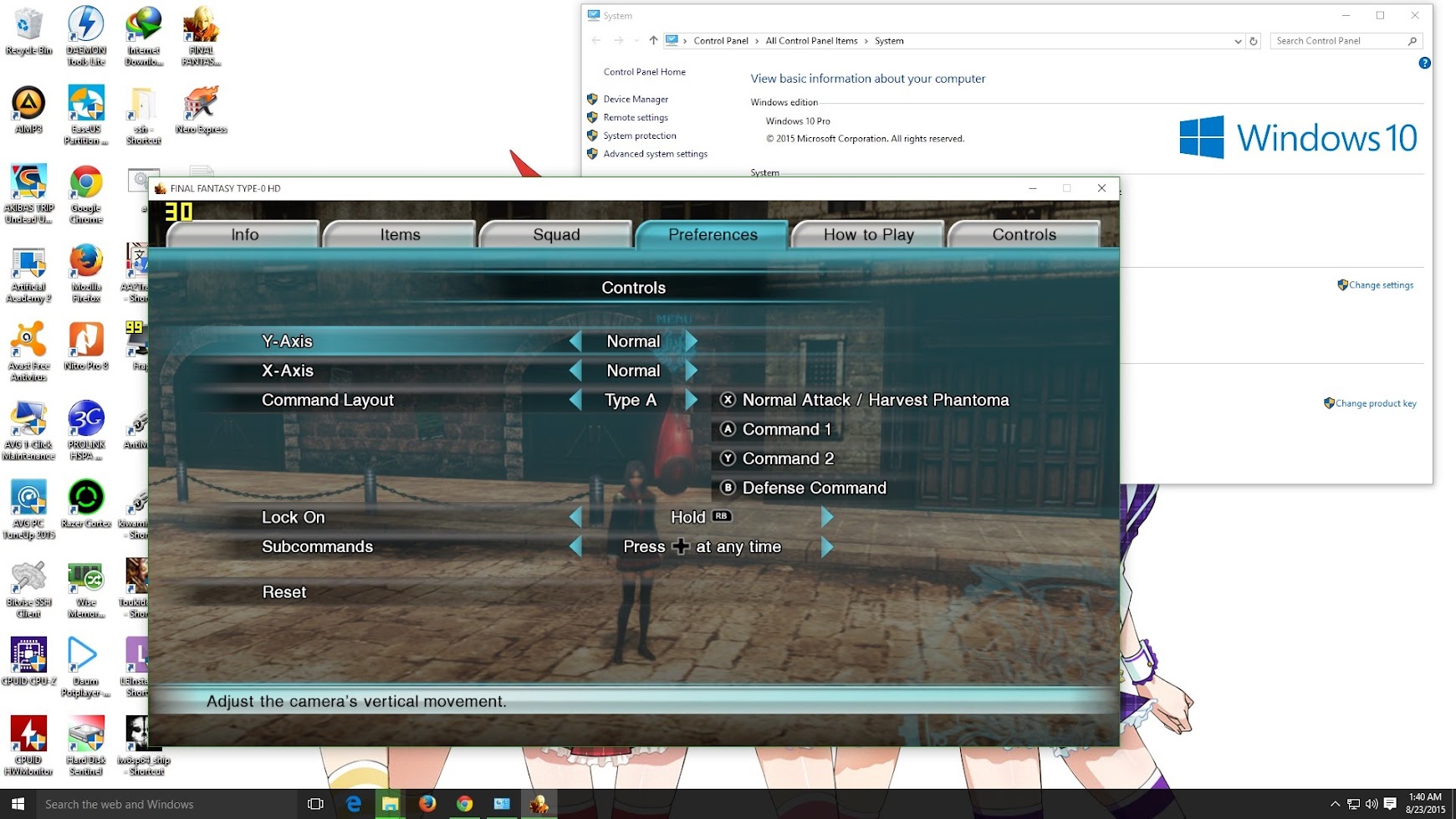Click All Control Panel Items breadcrumb
This screenshot has width=1456, height=819.
click(x=811, y=40)
